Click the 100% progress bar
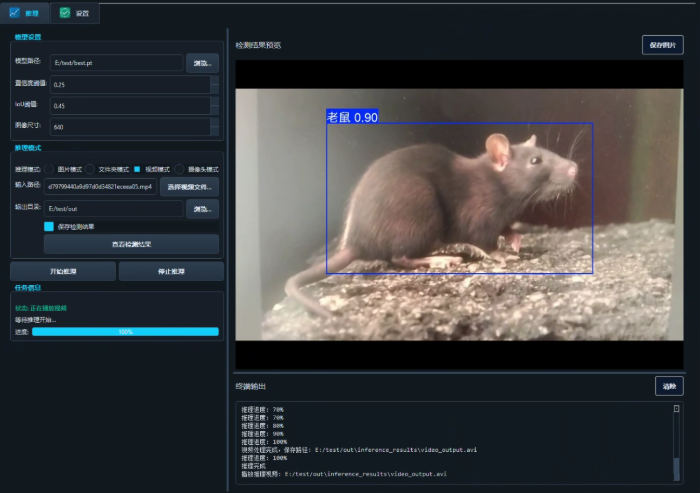The height and width of the screenshot is (493, 700). tap(125, 332)
